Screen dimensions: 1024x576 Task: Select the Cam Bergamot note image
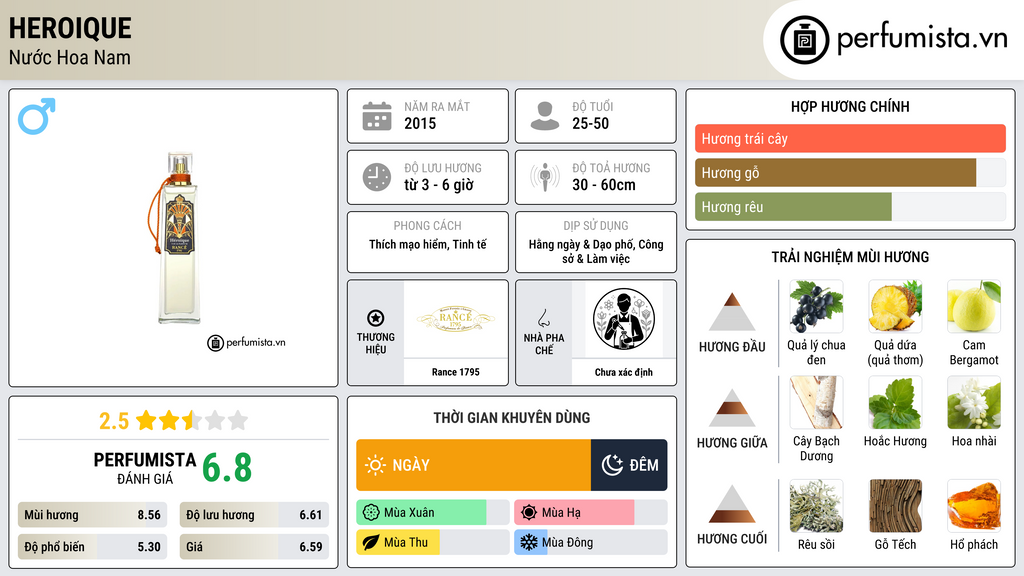974,306
